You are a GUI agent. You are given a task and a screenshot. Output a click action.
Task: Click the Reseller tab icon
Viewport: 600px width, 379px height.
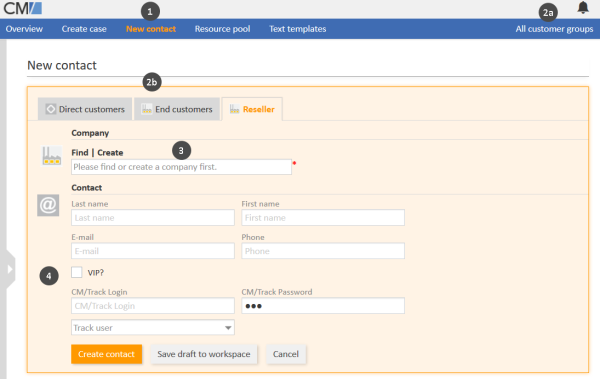pyautogui.click(x=235, y=109)
